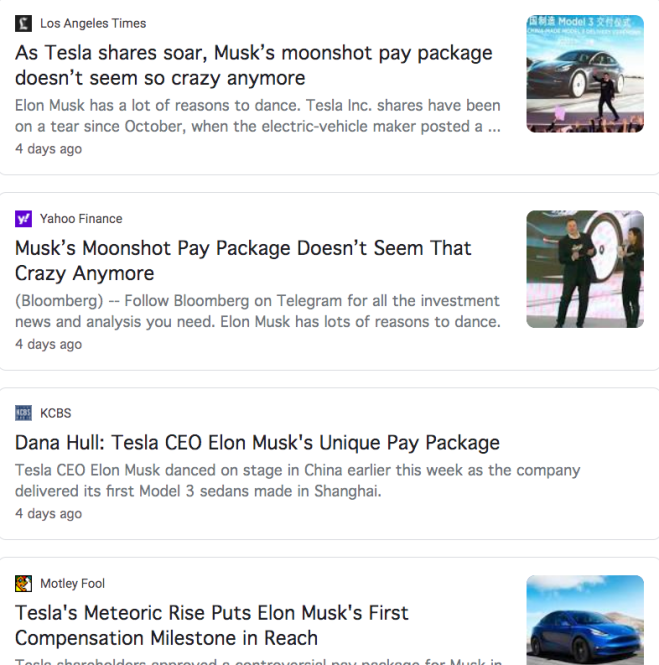The image size is (659, 665).
Task: Click the Yahoo Finance purple logo icon
Action: tap(23, 218)
